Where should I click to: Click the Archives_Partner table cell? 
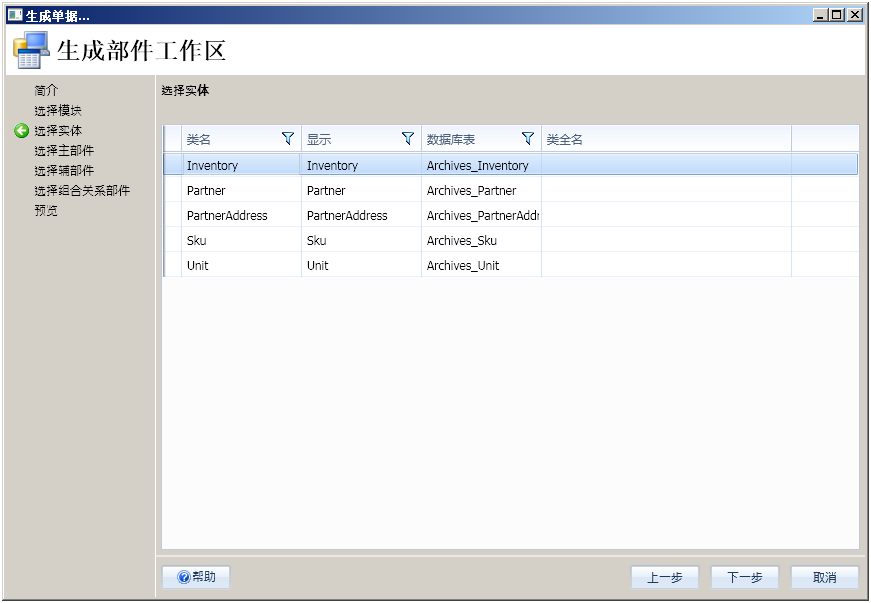481,190
